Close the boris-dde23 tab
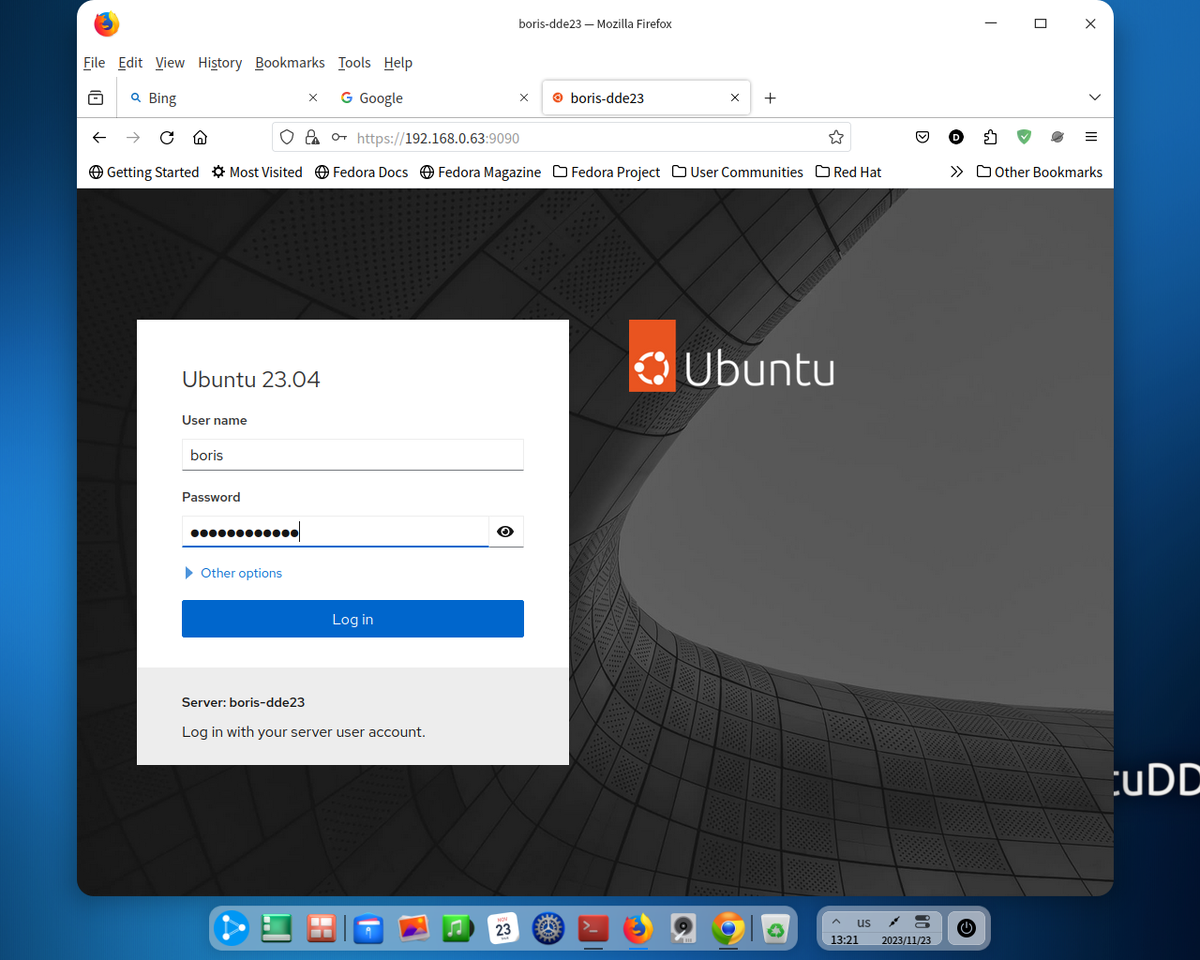The image size is (1200, 960). point(735,98)
